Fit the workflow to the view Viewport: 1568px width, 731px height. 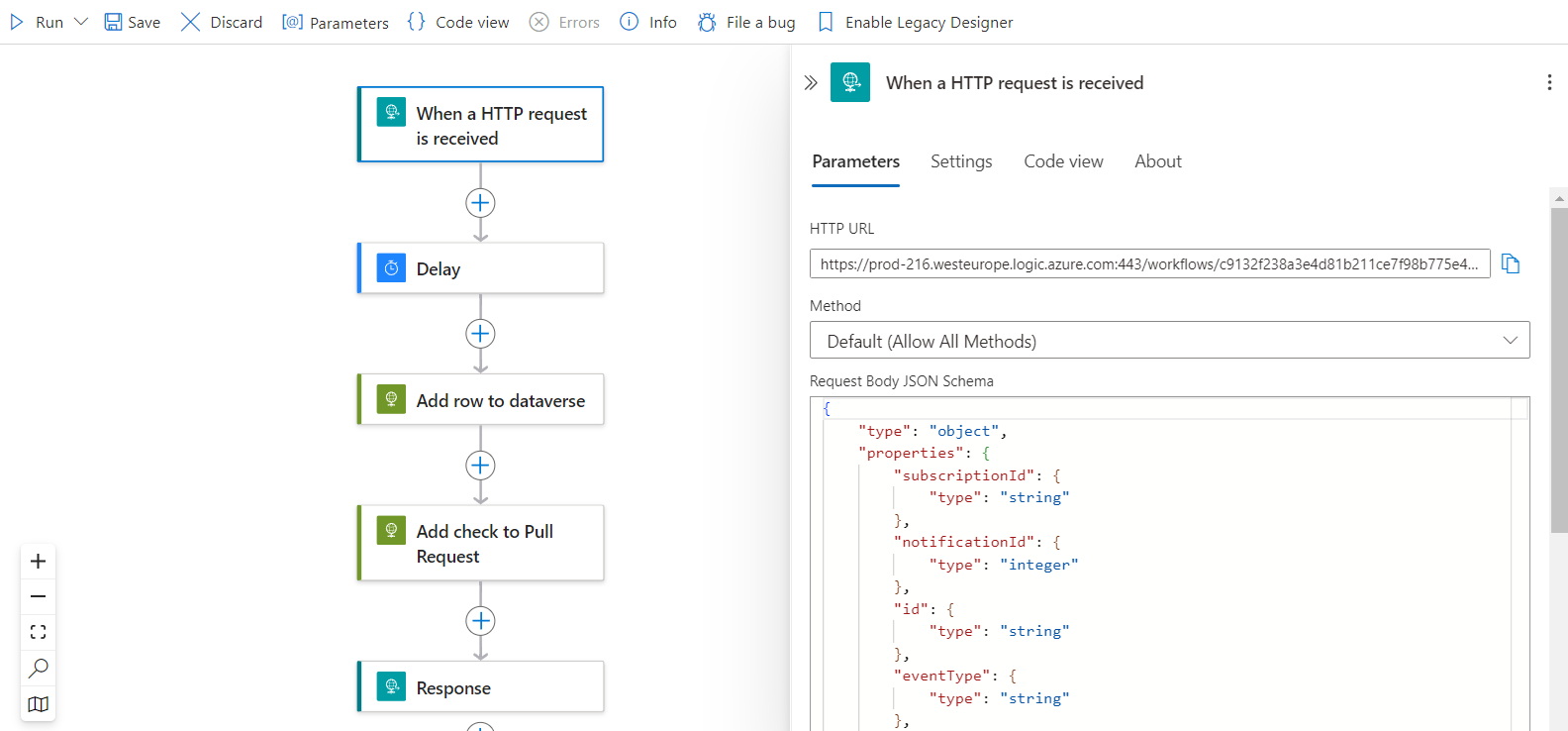coord(38,632)
